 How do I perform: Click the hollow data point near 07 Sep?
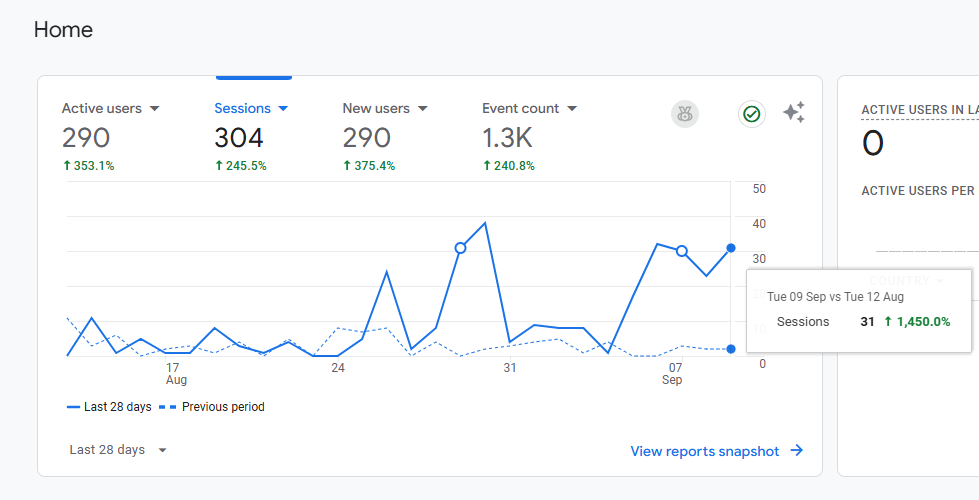(x=682, y=251)
